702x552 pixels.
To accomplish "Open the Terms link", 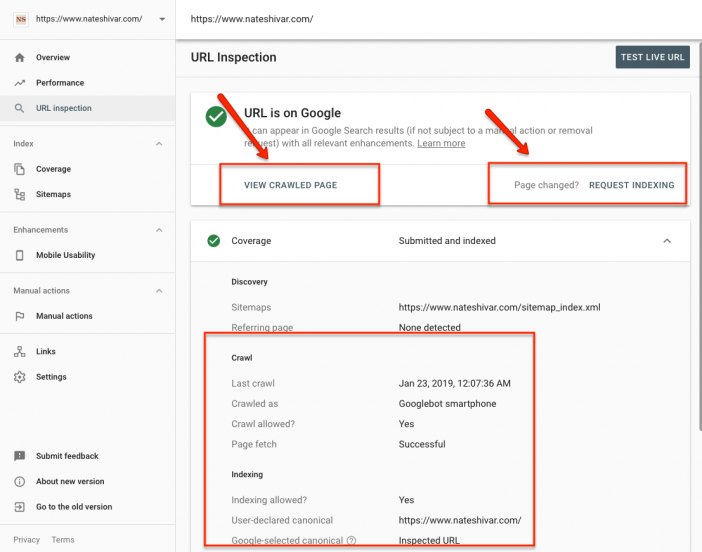I will pyautogui.click(x=63, y=540).
